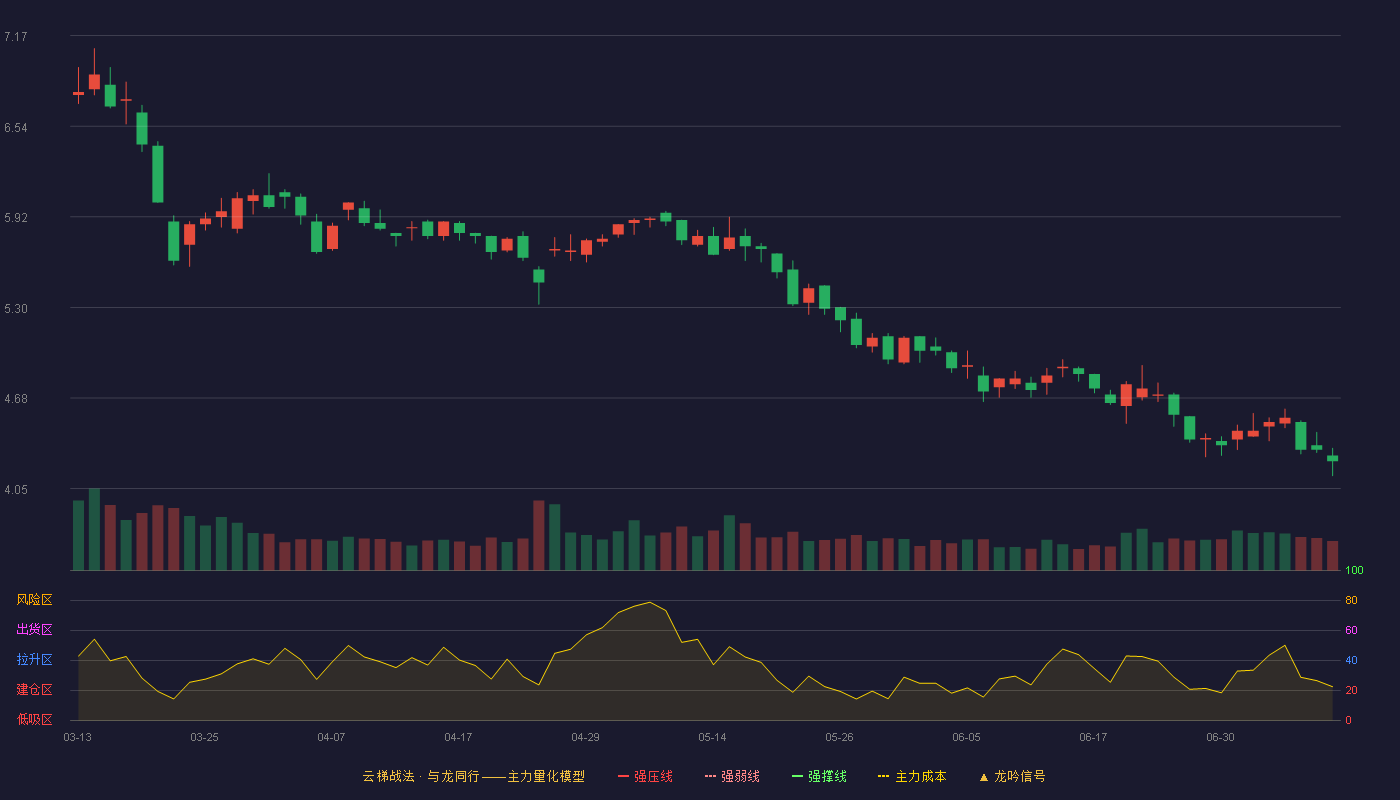
Task: Click the orange 80 indicator scale value
Action: [x=1351, y=601]
